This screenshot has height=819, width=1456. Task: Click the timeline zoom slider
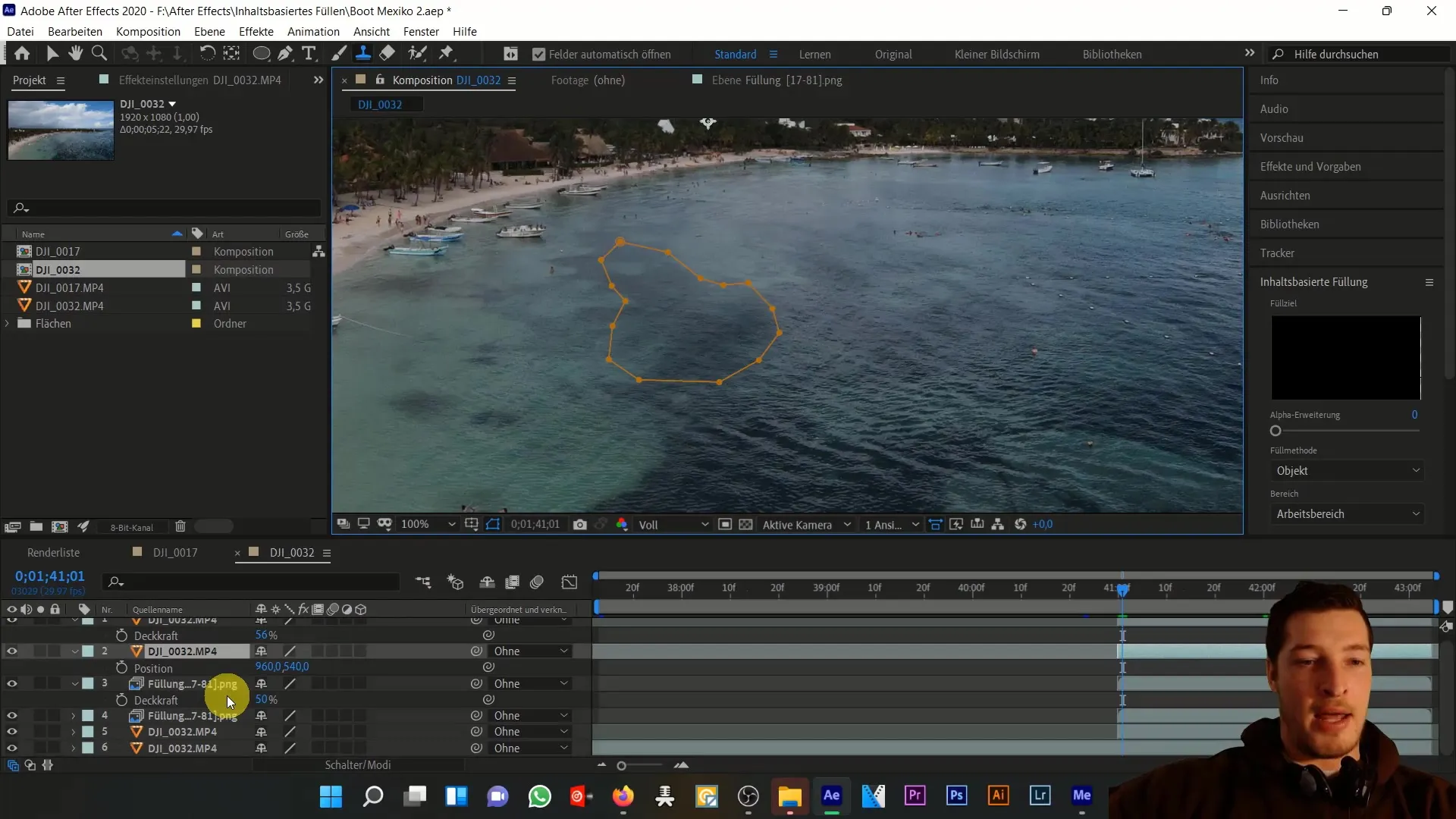tap(621, 766)
